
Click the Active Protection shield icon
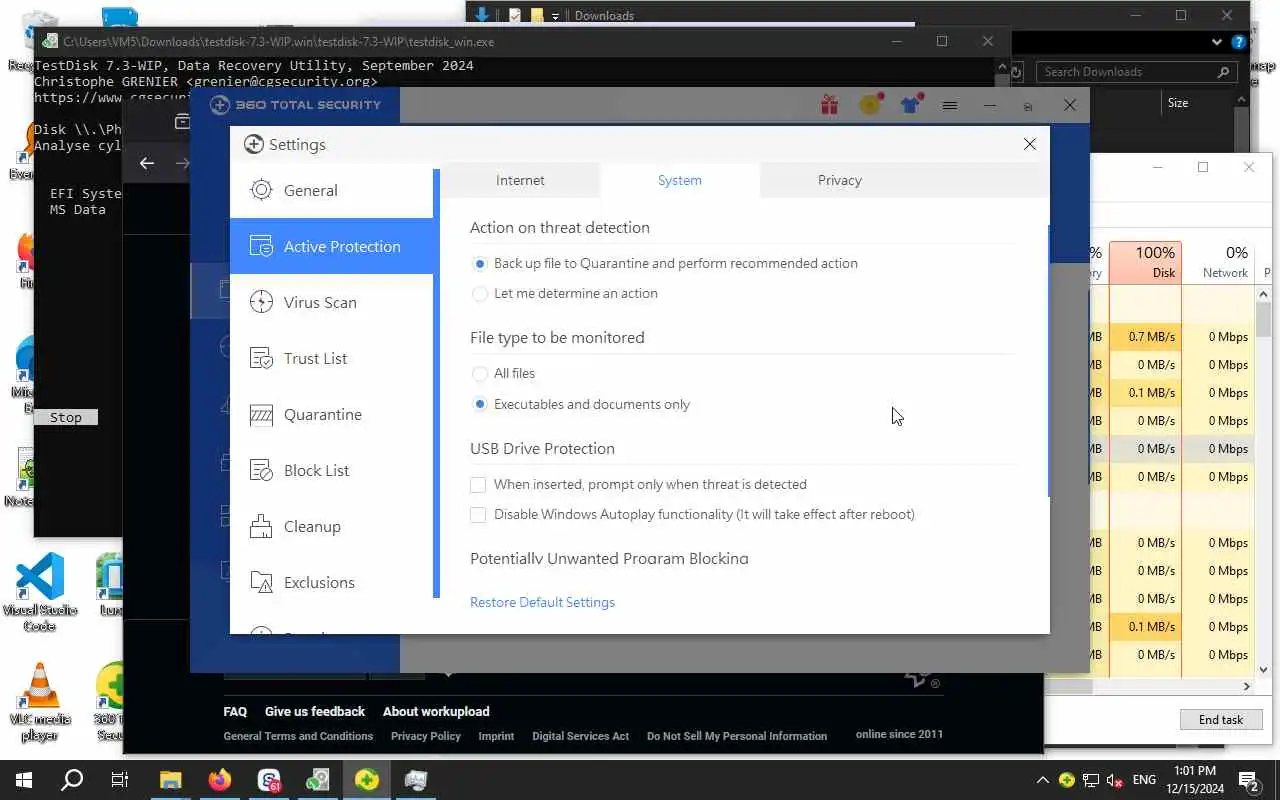(x=261, y=246)
